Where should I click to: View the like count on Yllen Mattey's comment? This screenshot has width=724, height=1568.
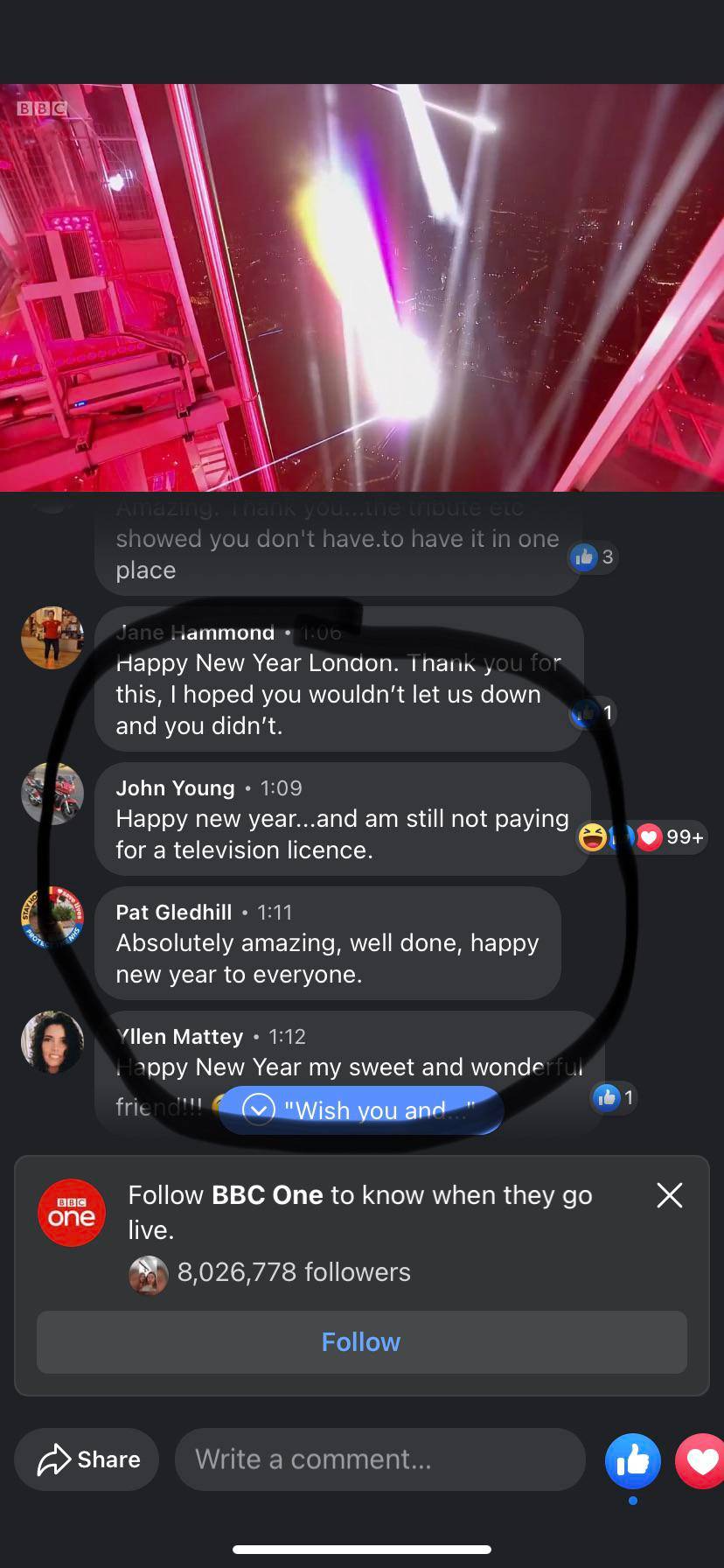(x=614, y=1096)
